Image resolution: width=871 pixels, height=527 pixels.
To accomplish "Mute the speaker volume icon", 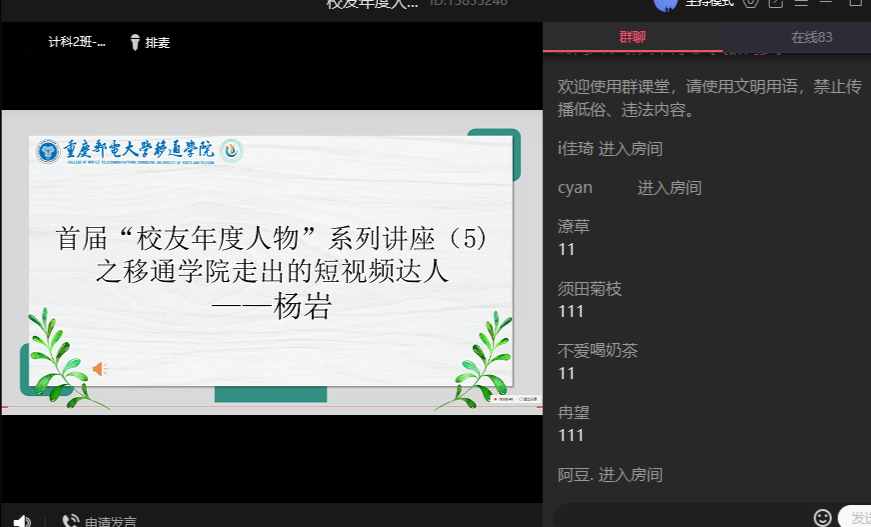I will (22, 521).
